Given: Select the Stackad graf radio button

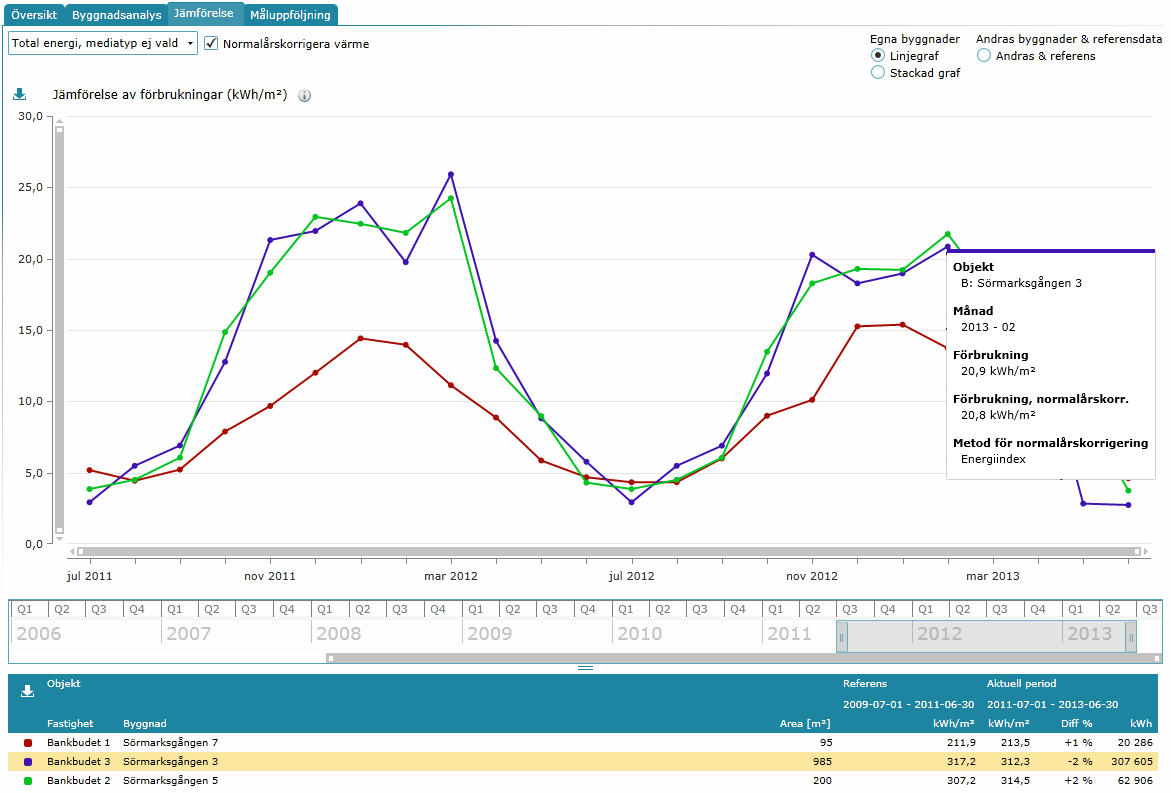Looking at the screenshot, I should tap(878, 72).
